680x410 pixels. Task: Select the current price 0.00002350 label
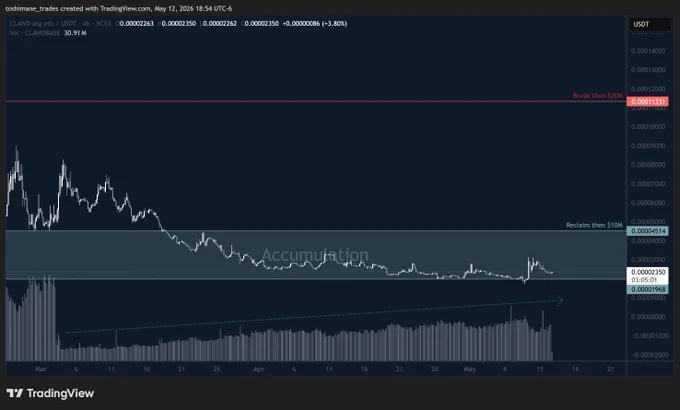(647, 272)
